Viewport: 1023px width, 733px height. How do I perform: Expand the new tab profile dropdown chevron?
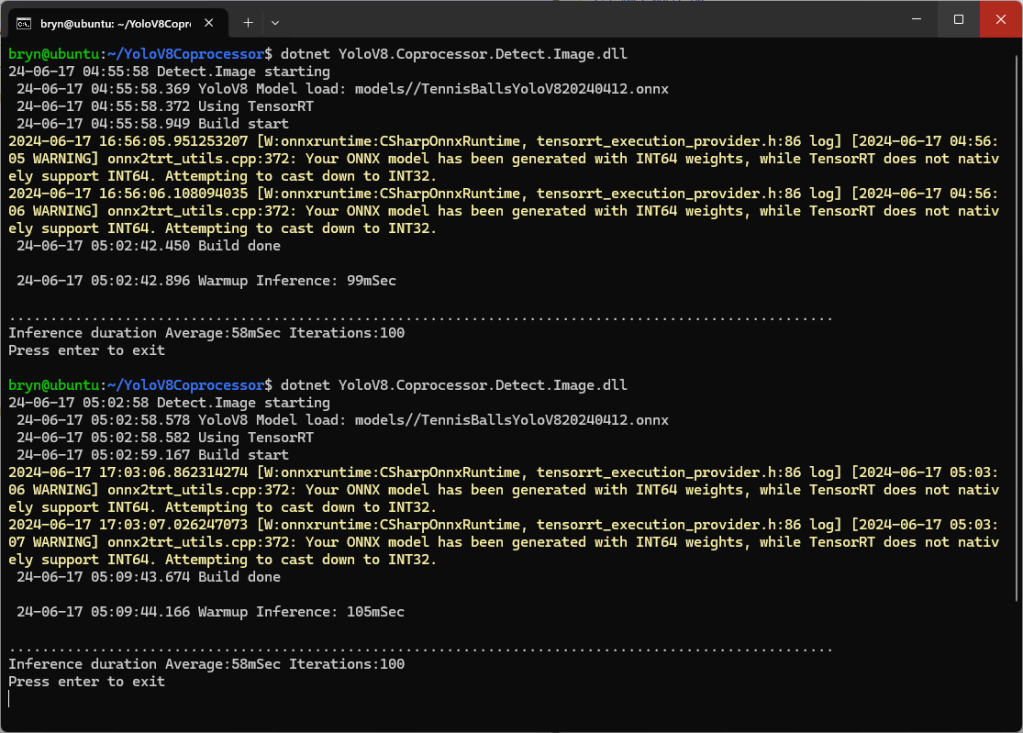click(276, 22)
